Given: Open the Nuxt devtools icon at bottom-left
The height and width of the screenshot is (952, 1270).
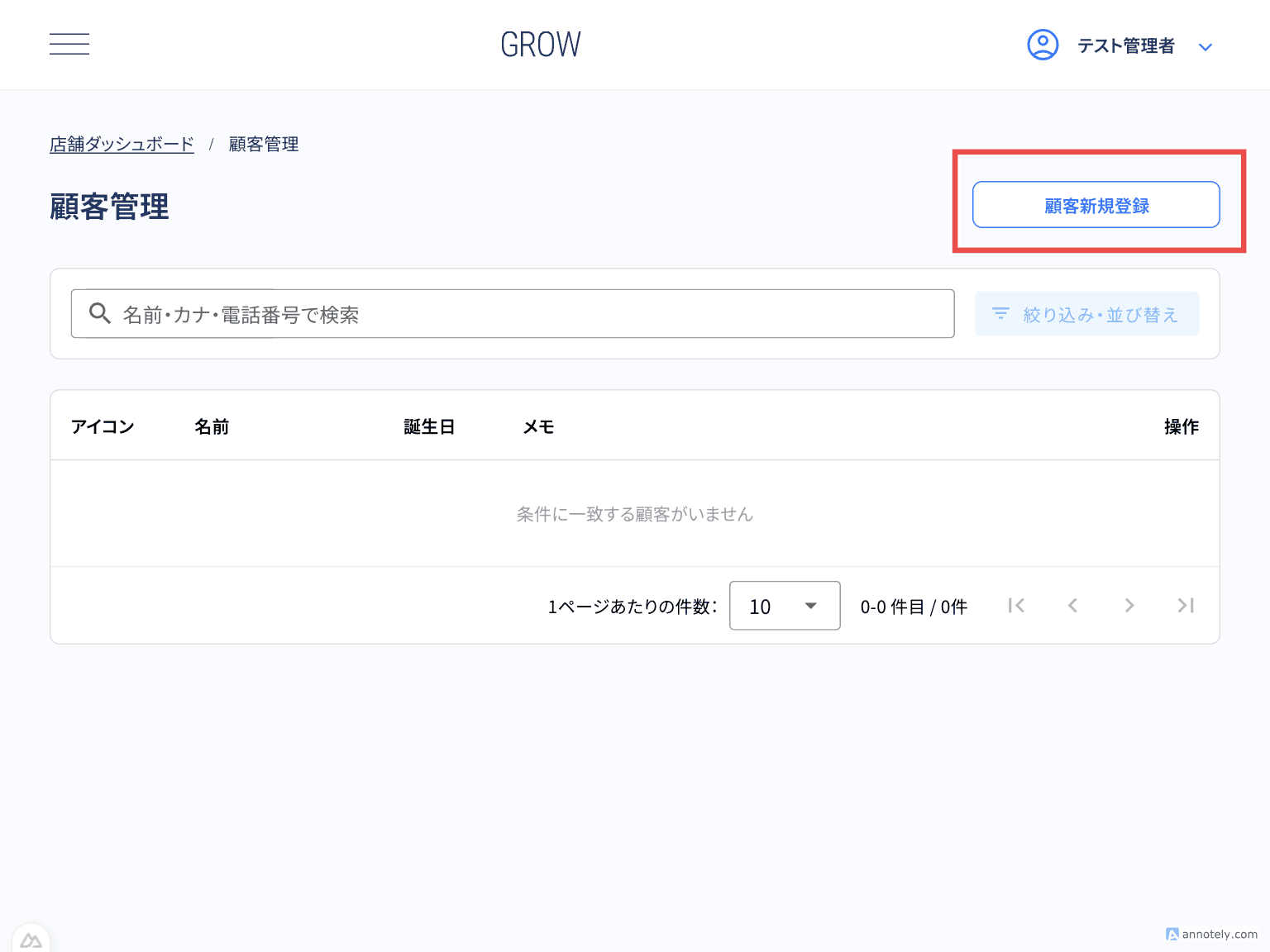Looking at the screenshot, I should pyautogui.click(x=31, y=940).
